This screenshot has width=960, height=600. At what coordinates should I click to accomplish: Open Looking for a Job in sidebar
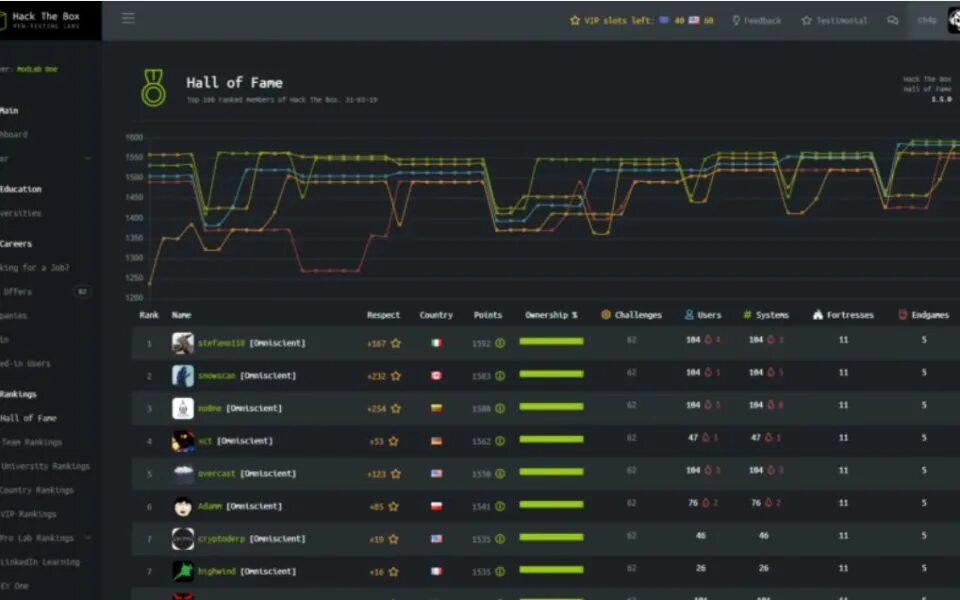click(x=34, y=268)
